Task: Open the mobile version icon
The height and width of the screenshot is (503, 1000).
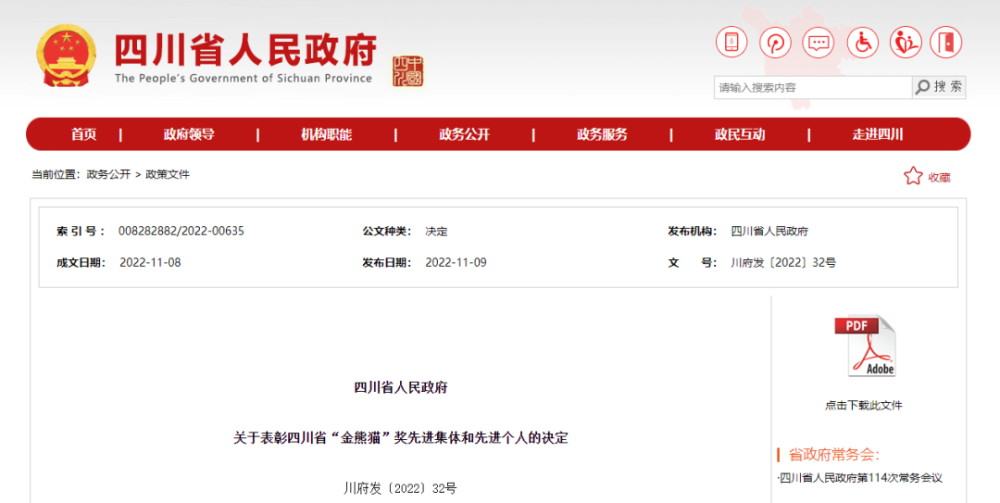Action: pyautogui.click(x=732, y=43)
